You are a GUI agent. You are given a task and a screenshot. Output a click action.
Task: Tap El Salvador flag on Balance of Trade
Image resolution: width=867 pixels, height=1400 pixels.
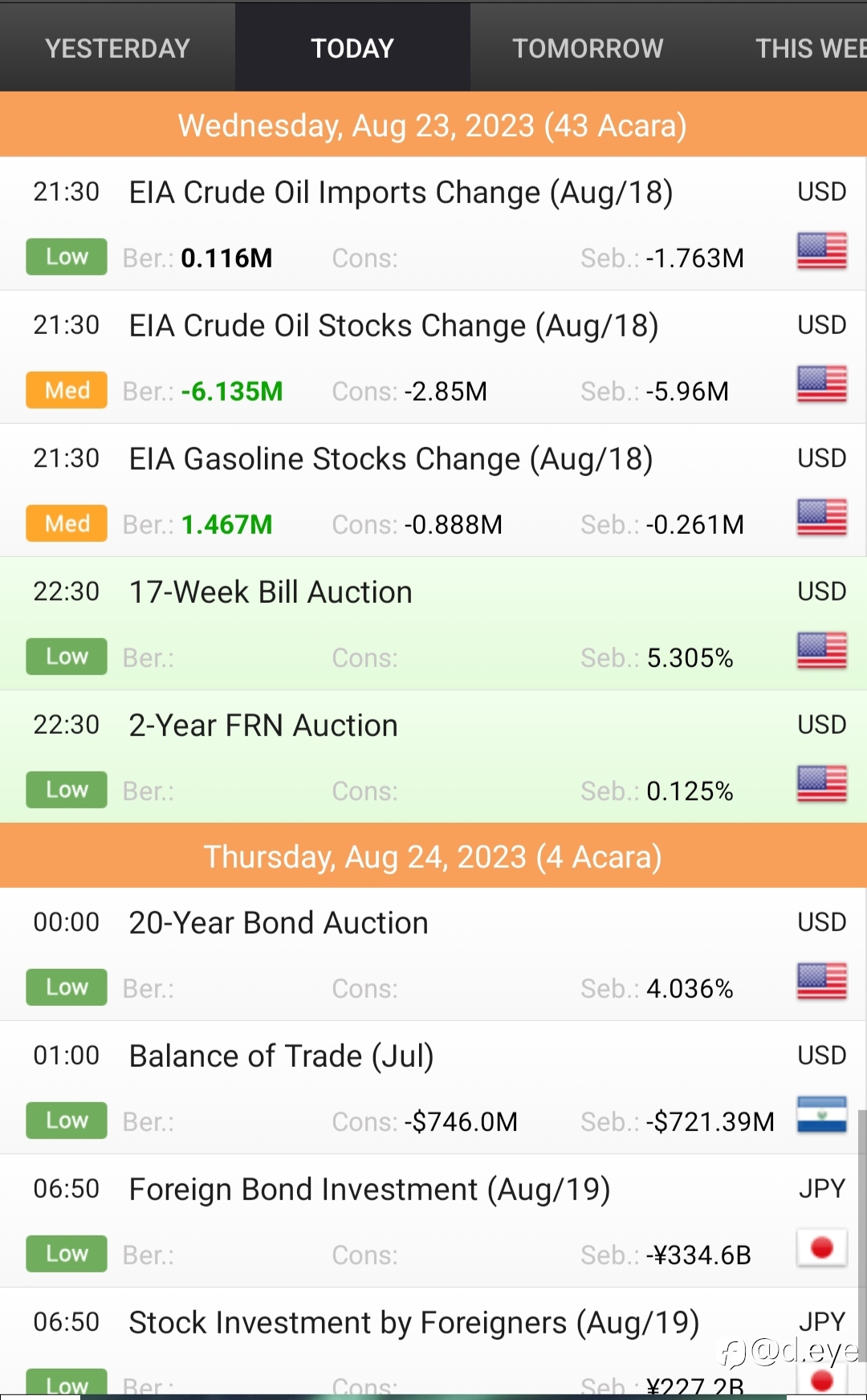click(821, 1115)
